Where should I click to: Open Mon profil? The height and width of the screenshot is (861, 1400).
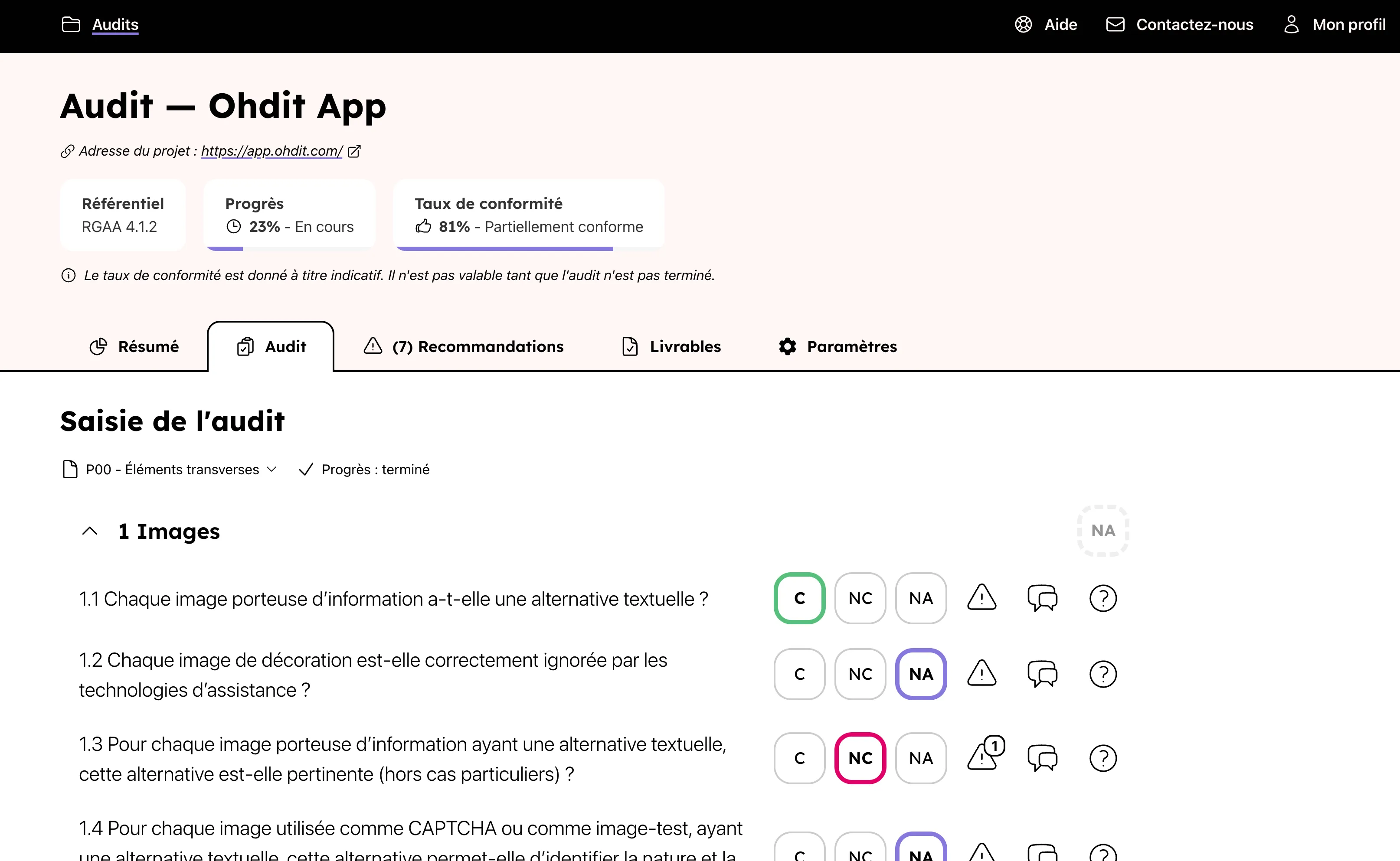pyautogui.click(x=1349, y=24)
